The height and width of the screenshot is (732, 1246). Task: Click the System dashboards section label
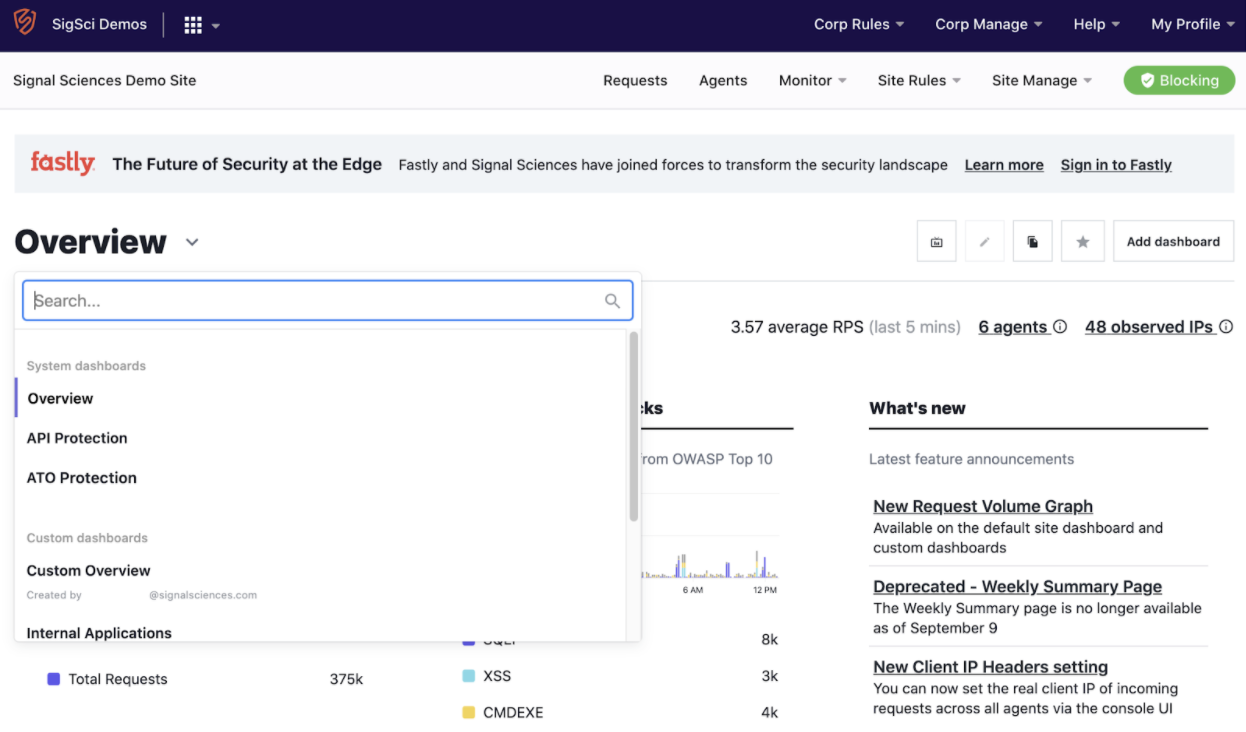click(x=86, y=366)
